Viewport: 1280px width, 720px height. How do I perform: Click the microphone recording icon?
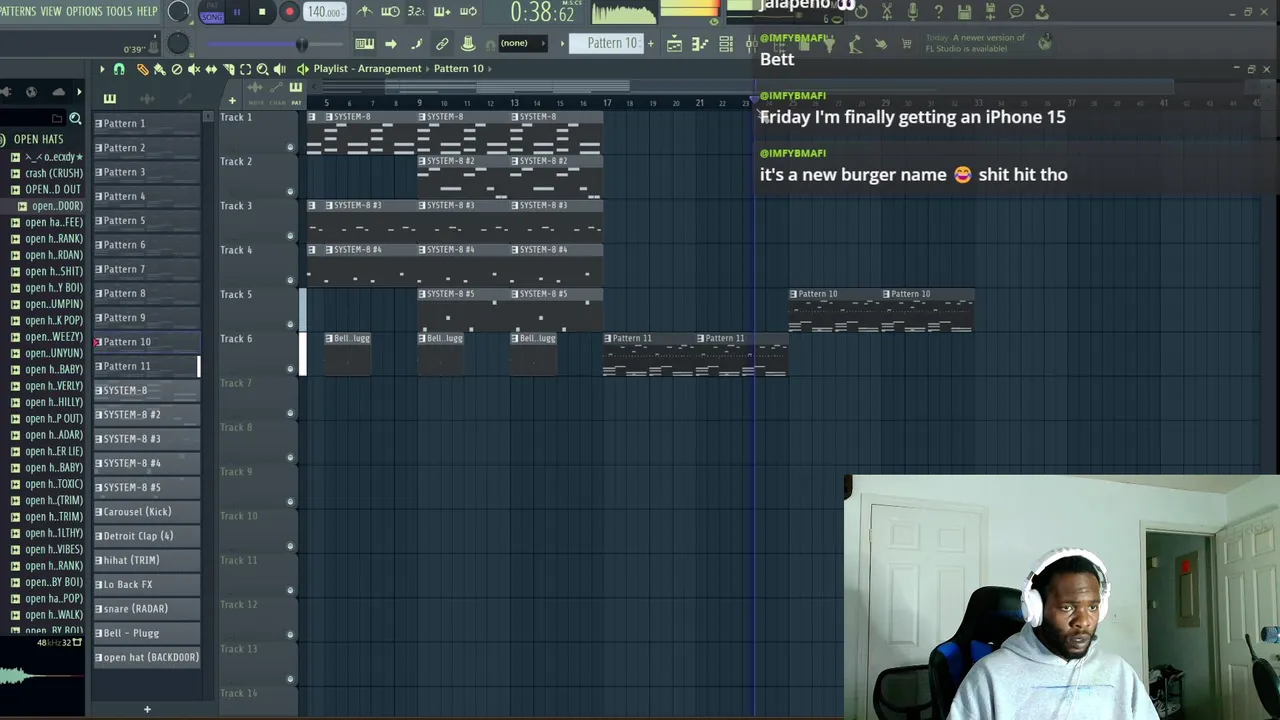[913, 12]
